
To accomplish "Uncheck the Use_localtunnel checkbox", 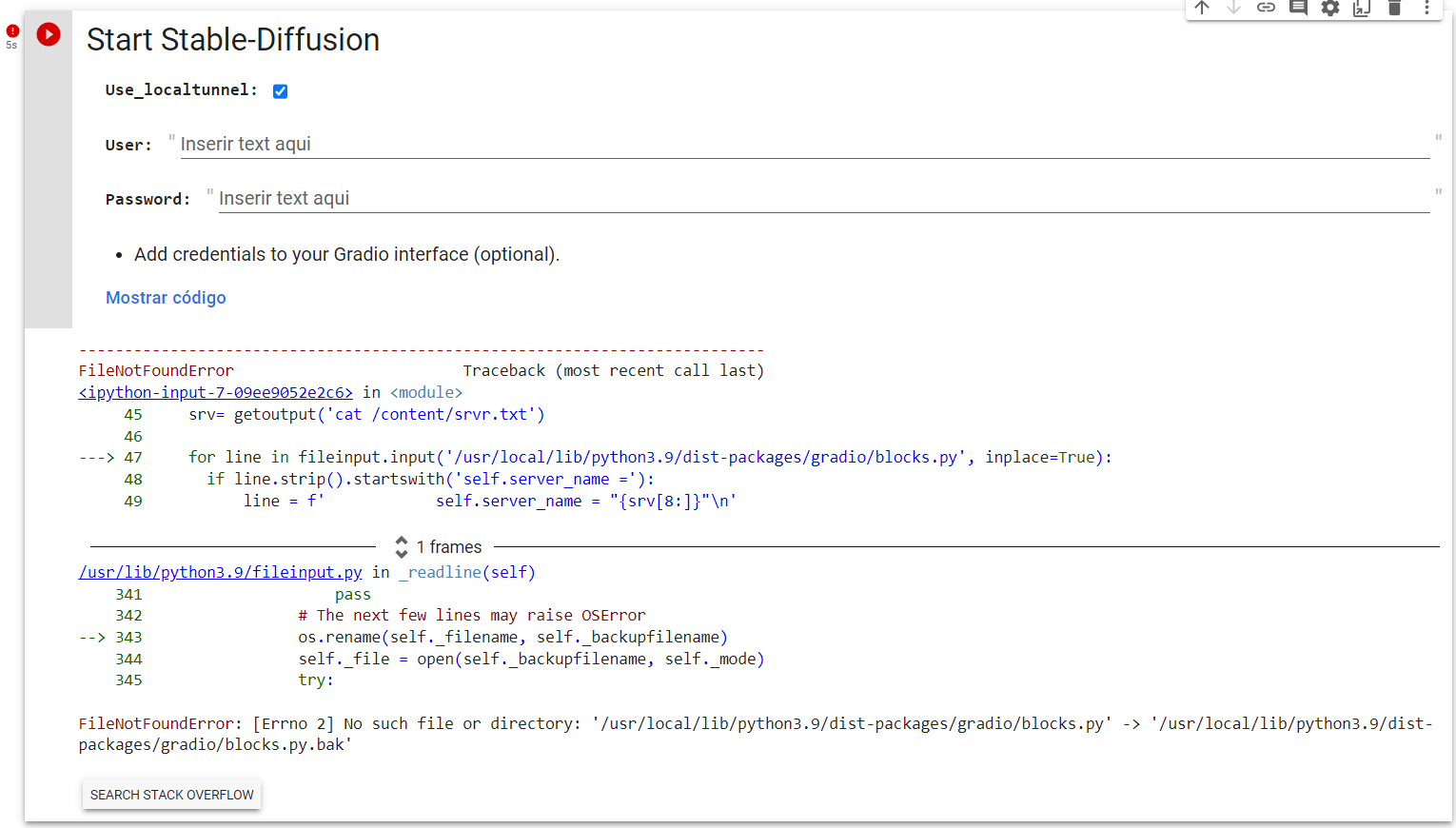I will pos(280,91).
